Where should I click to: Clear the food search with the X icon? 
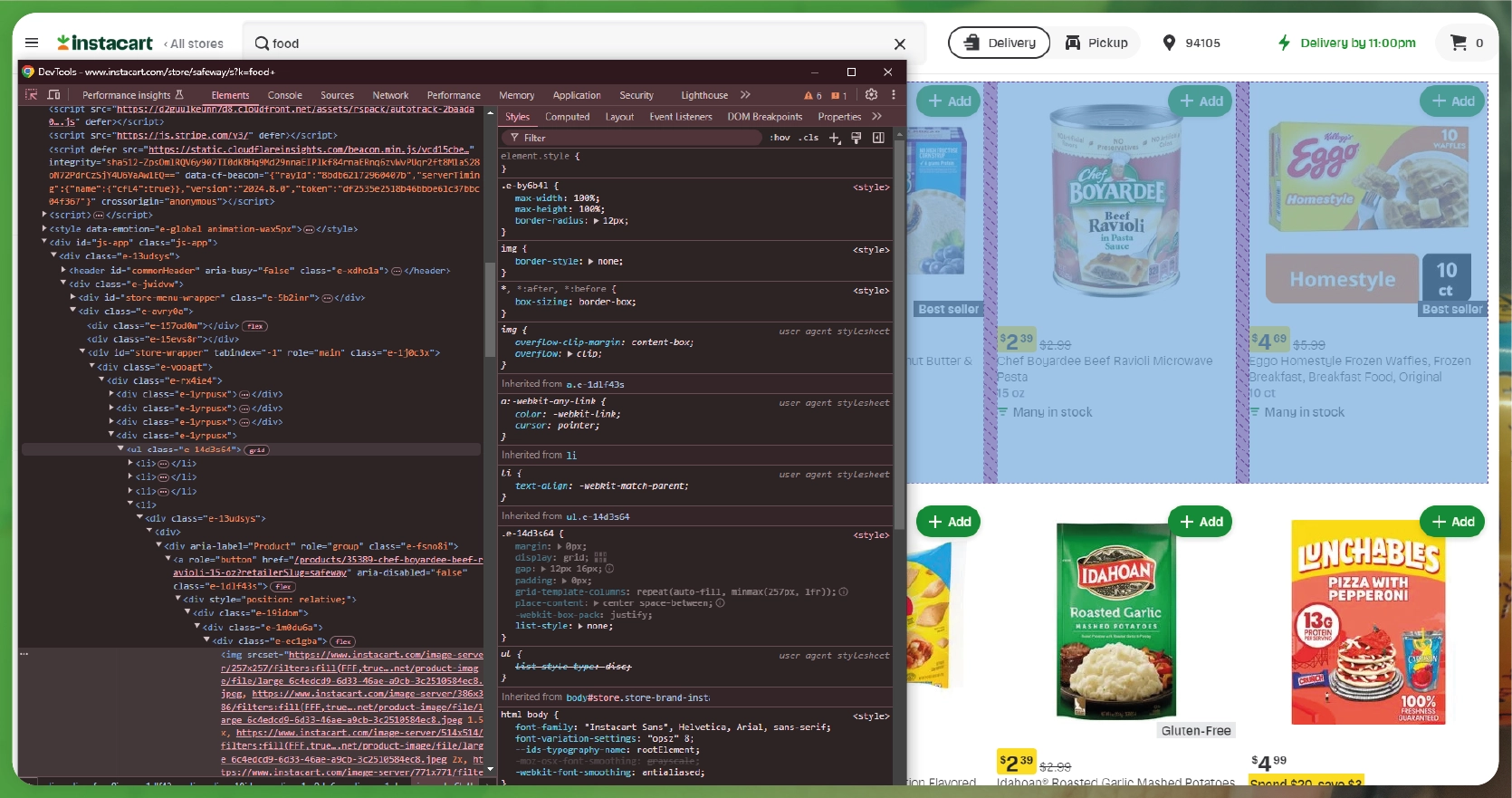click(x=900, y=43)
